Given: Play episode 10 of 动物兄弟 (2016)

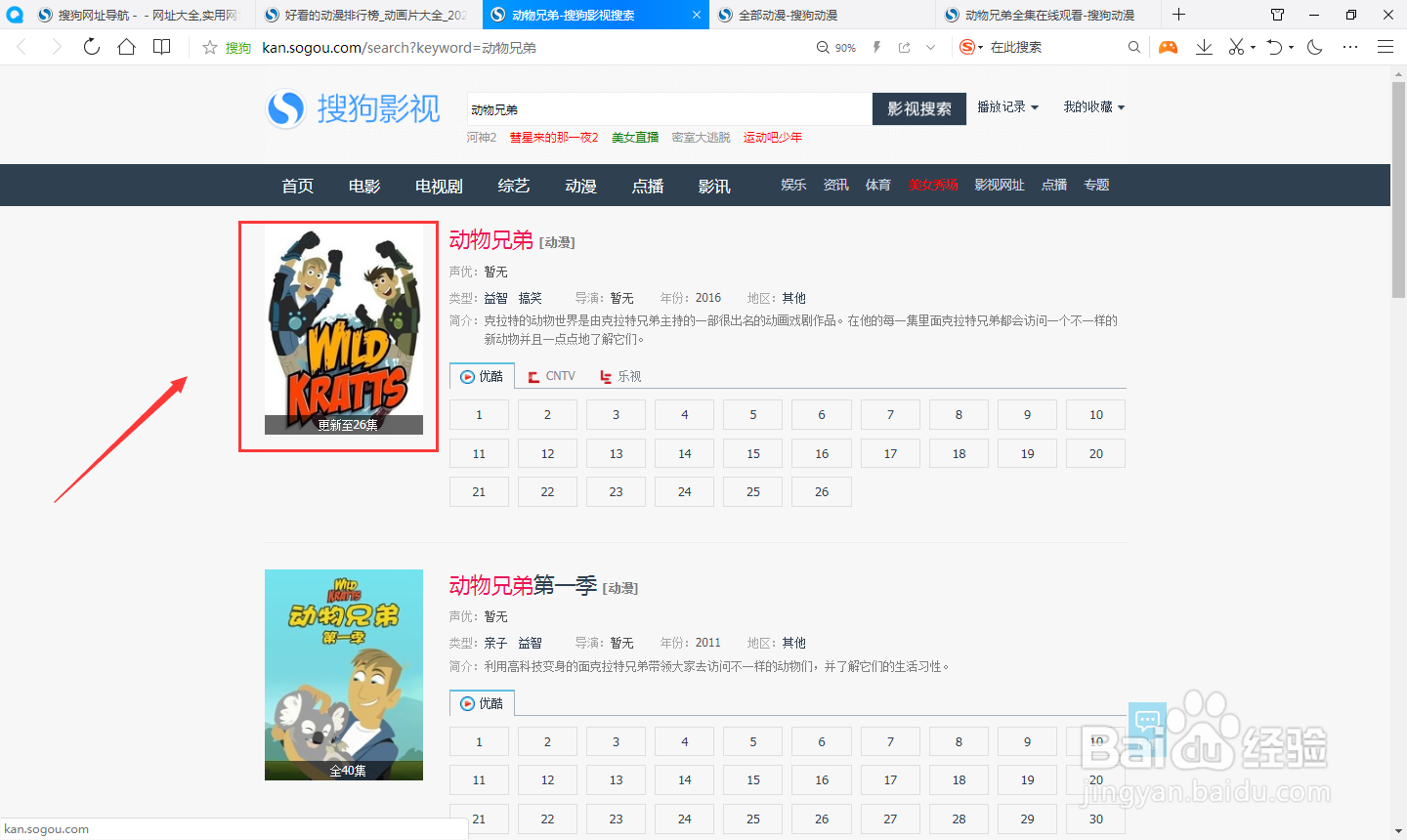Looking at the screenshot, I should click(1096, 415).
